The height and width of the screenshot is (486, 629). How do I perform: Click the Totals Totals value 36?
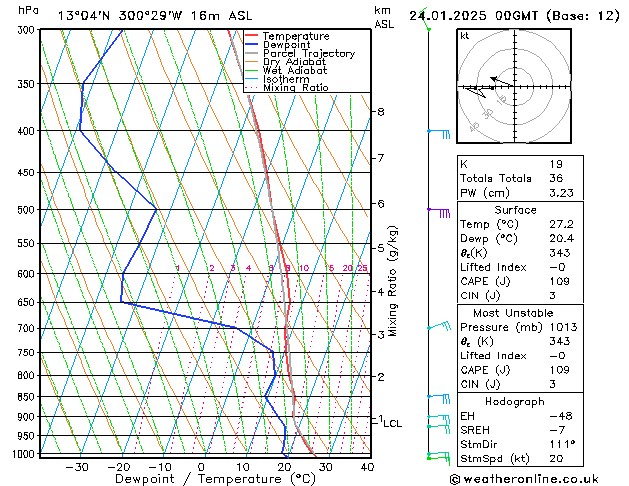tap(556, 178)
